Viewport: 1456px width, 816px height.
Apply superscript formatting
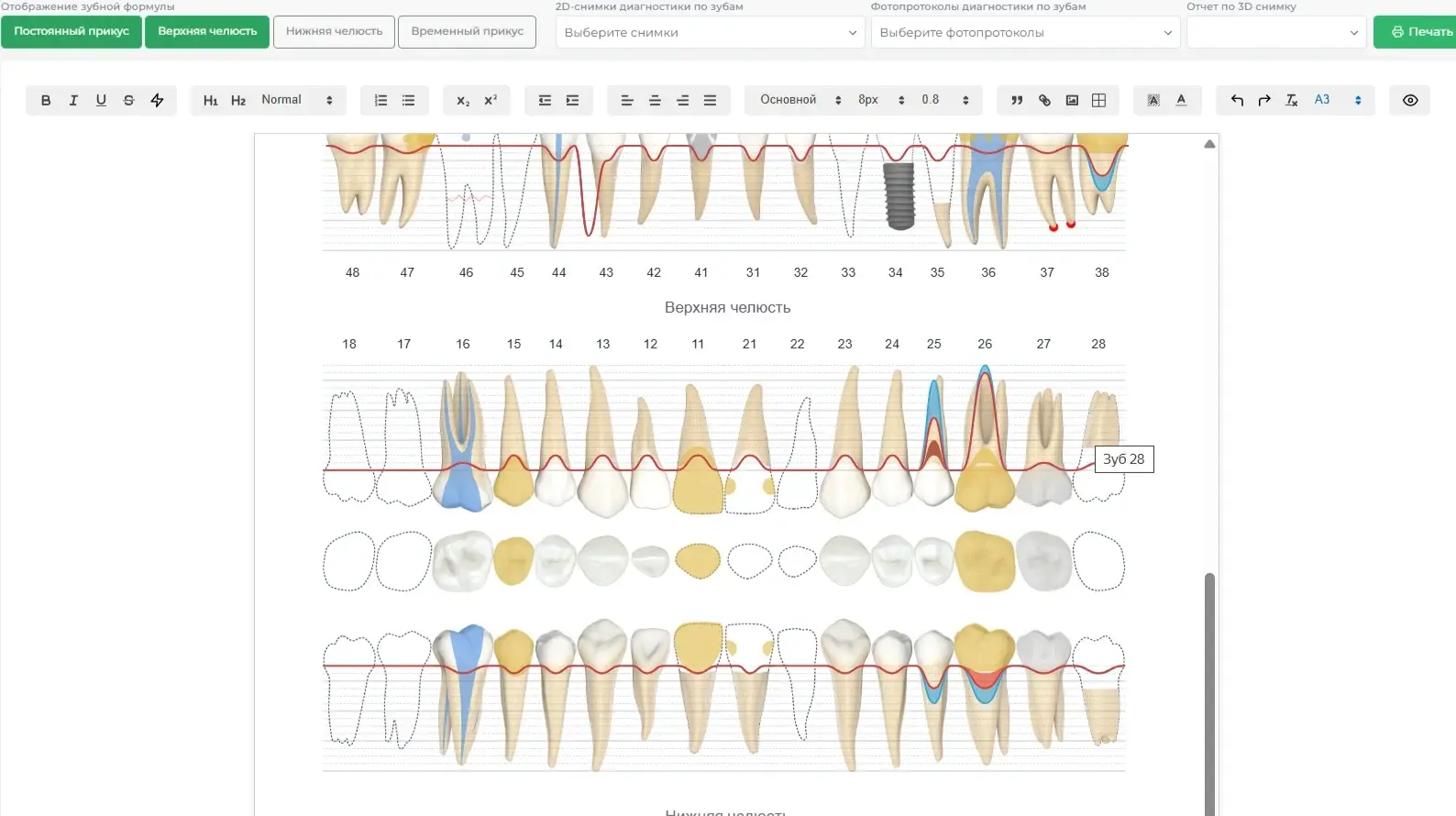click(491, 100)
